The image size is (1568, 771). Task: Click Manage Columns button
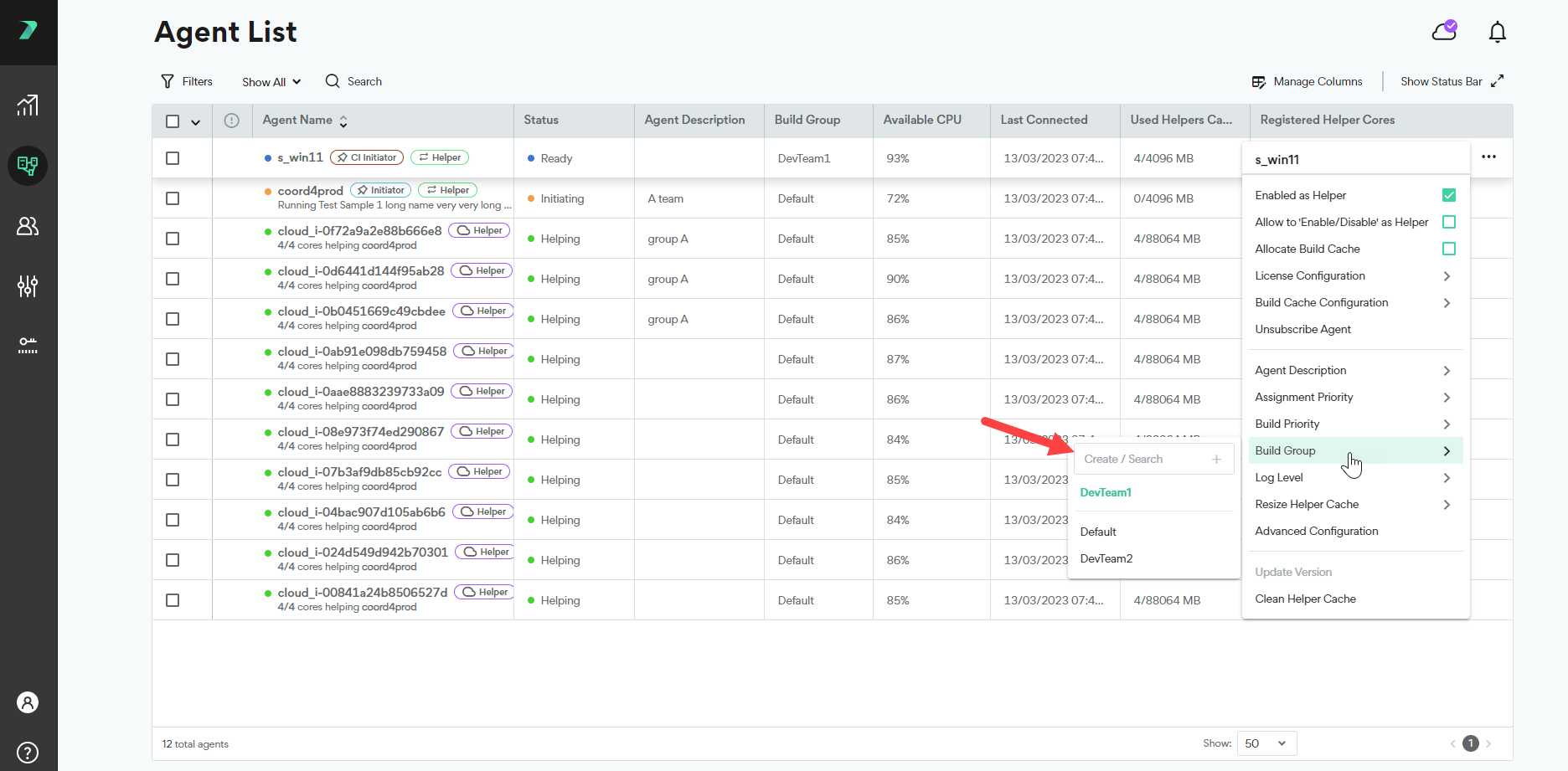pyautogui.click(x=1307, y=81)
